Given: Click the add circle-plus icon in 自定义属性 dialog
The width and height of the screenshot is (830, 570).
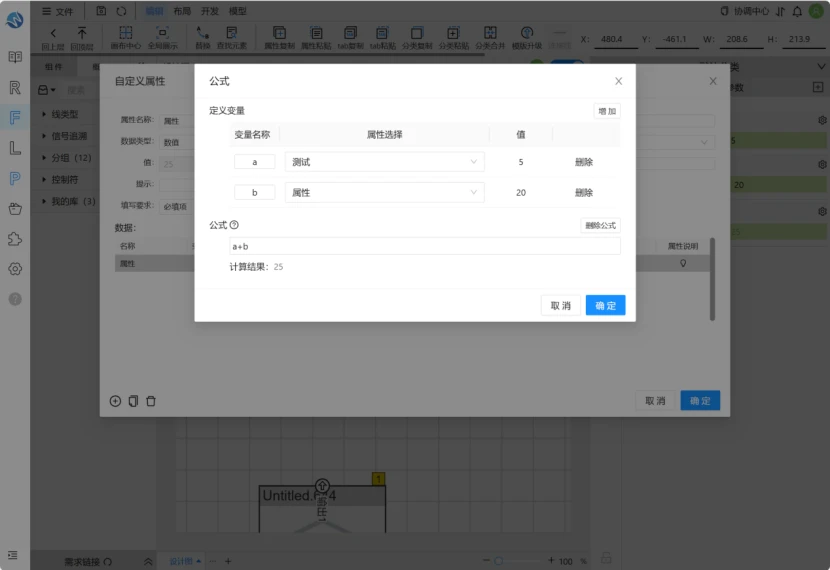Looking at the screenshot, I should 115,401.
